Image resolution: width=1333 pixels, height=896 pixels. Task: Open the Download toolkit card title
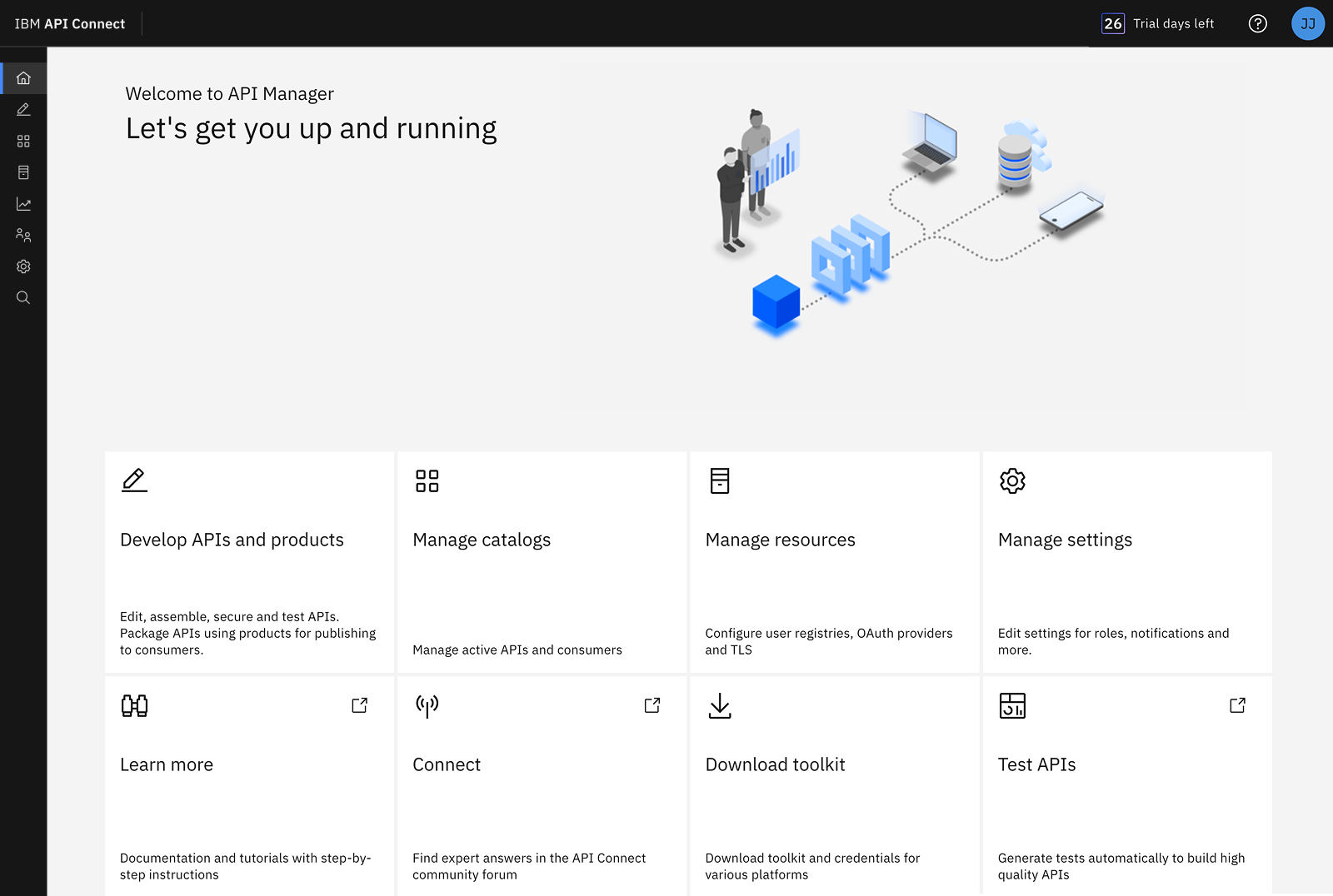point(775,764)
